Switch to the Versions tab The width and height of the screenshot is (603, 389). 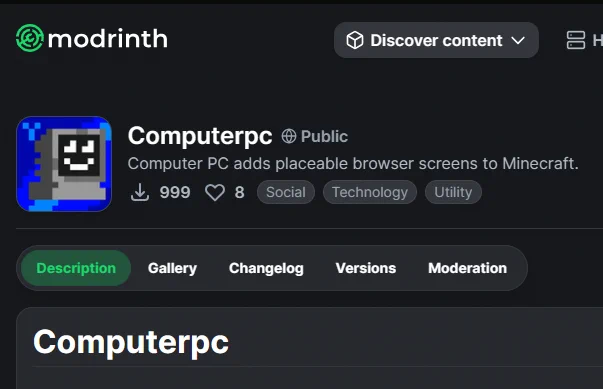(x=366, y=268)
